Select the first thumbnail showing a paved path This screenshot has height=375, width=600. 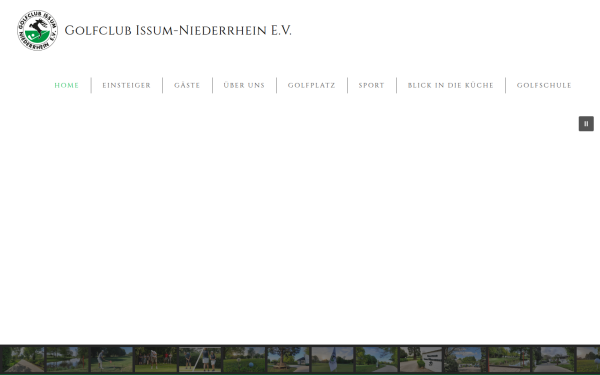23,359
